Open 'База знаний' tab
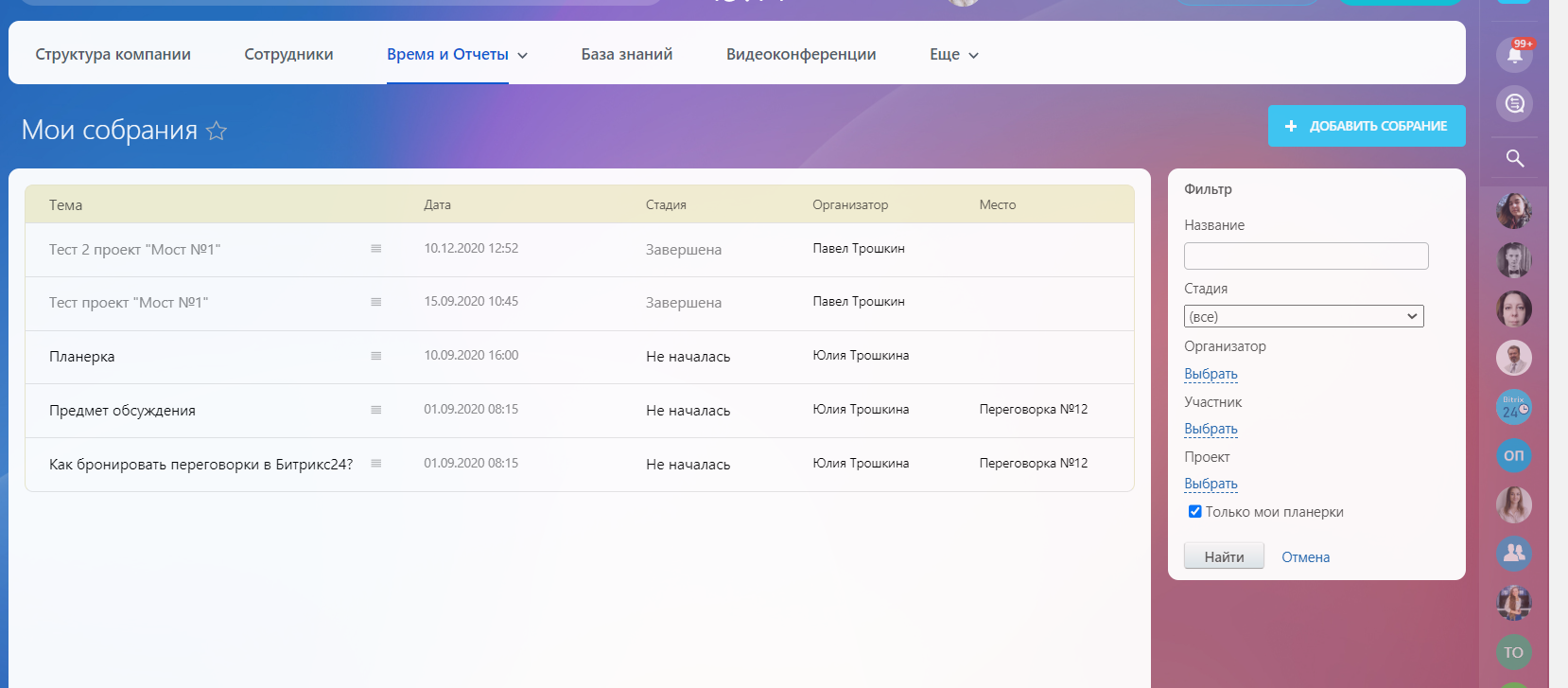The width and height of the screenshot is (1568, 688). click(x=626, y=55)
